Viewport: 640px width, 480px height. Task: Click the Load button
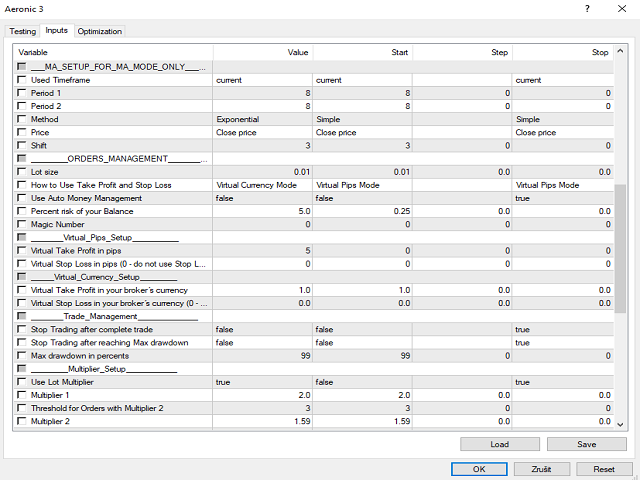500,444
